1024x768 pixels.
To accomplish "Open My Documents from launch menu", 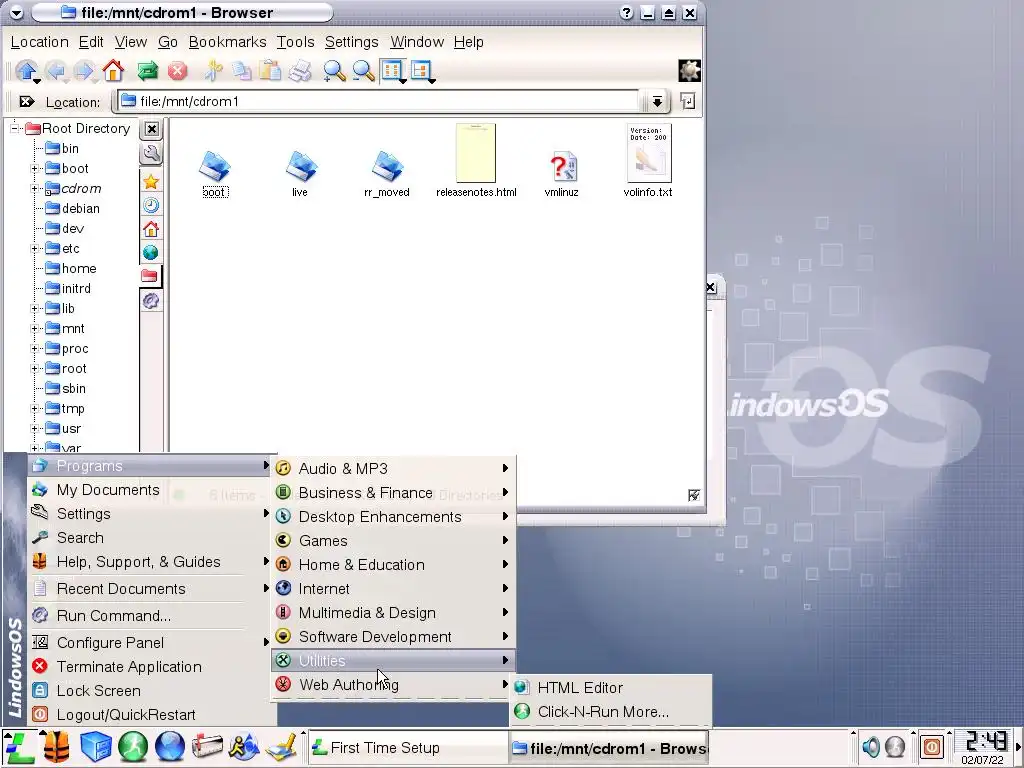I will [150, 490].
